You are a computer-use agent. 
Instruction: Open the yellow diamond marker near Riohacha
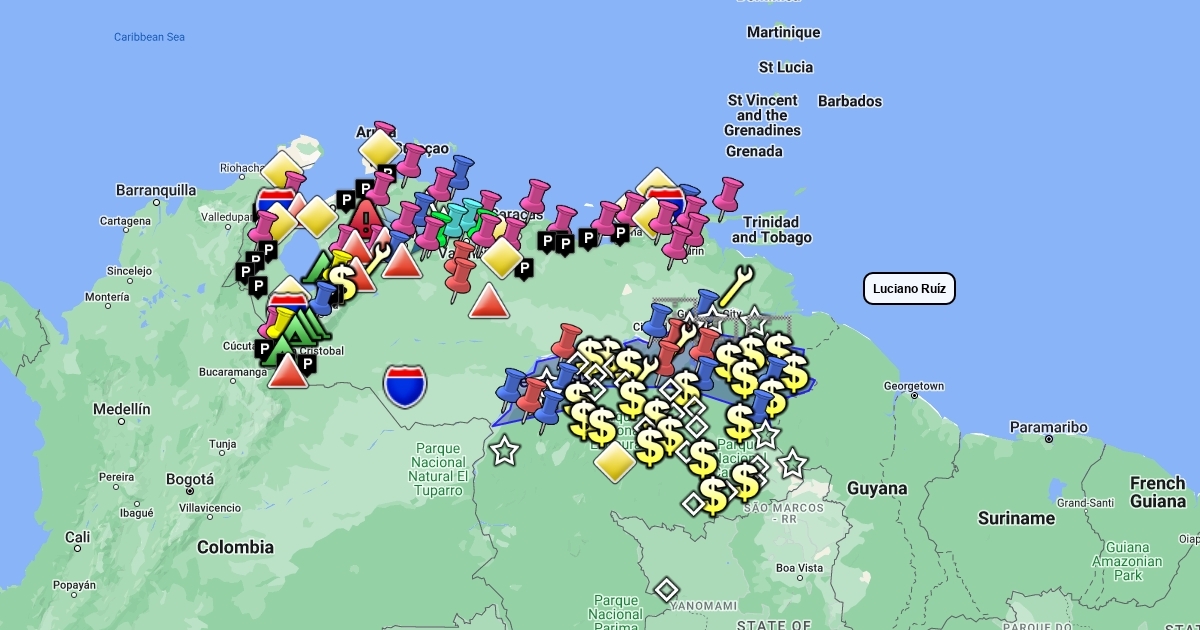pos(282,170)
